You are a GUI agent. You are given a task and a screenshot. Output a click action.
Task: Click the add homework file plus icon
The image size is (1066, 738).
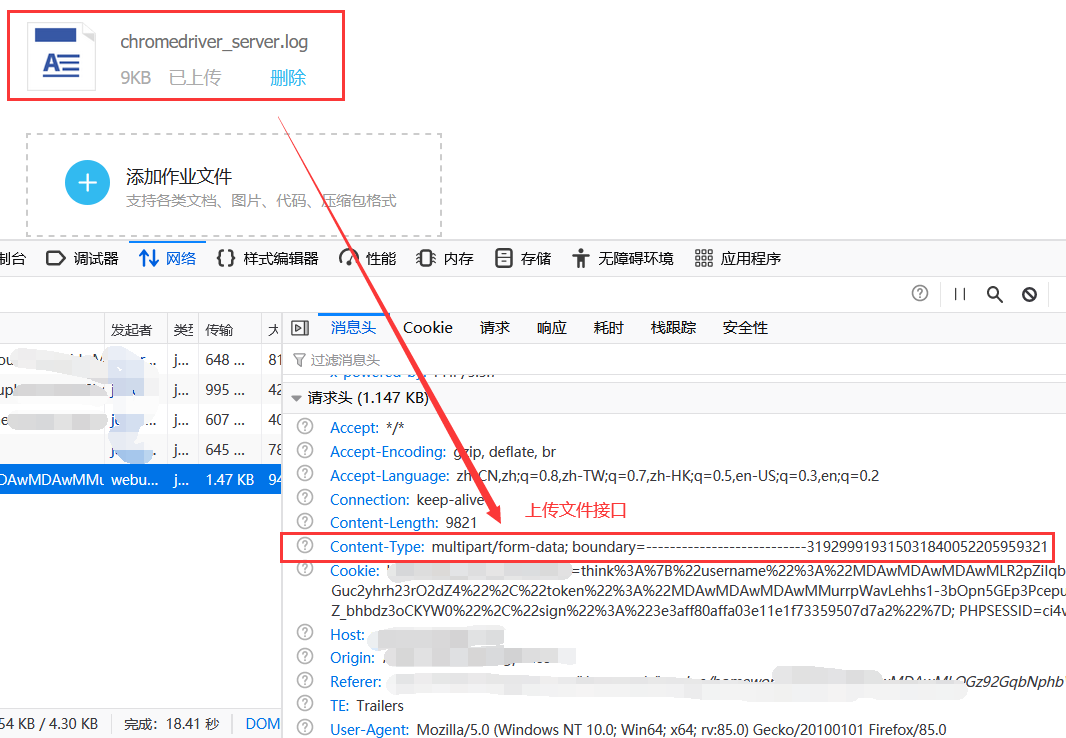[x=87, y=183]
